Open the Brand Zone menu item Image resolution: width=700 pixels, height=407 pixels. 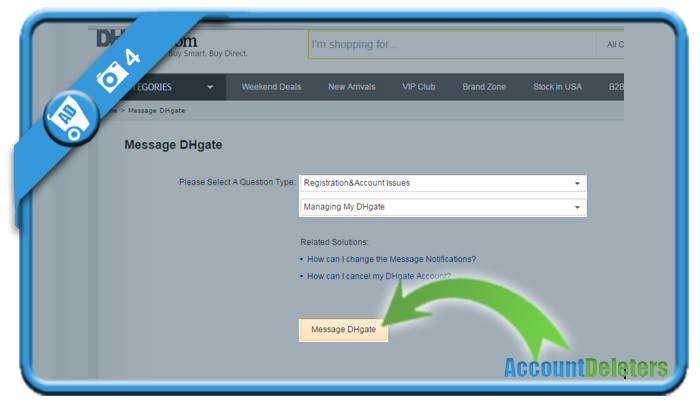point(484,87)
